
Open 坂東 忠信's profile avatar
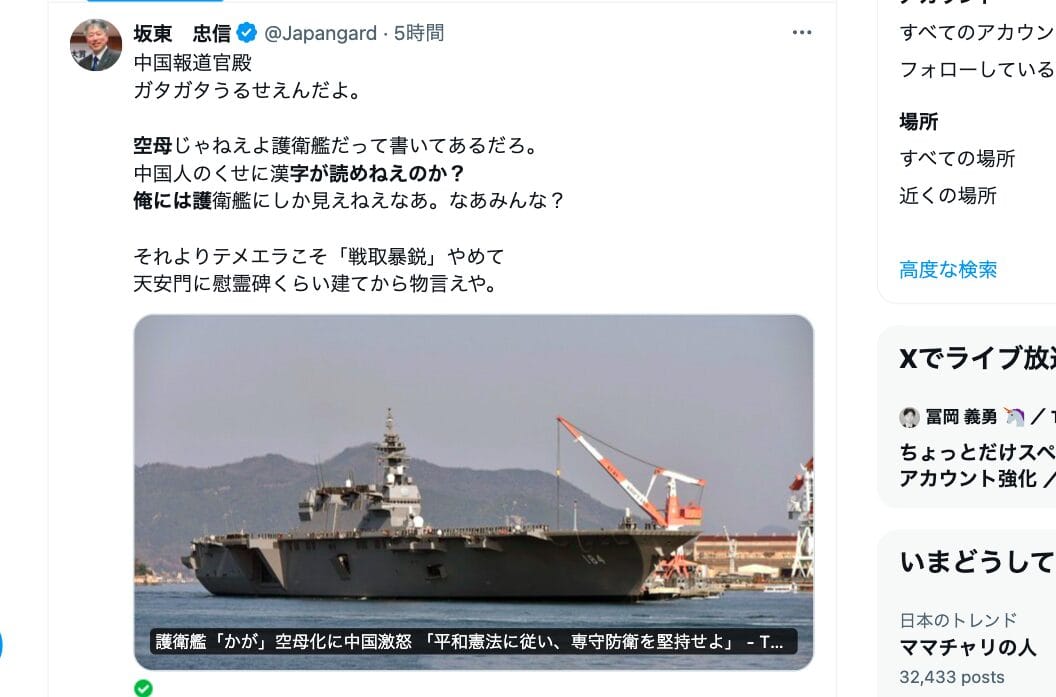[x=96, y=45]
